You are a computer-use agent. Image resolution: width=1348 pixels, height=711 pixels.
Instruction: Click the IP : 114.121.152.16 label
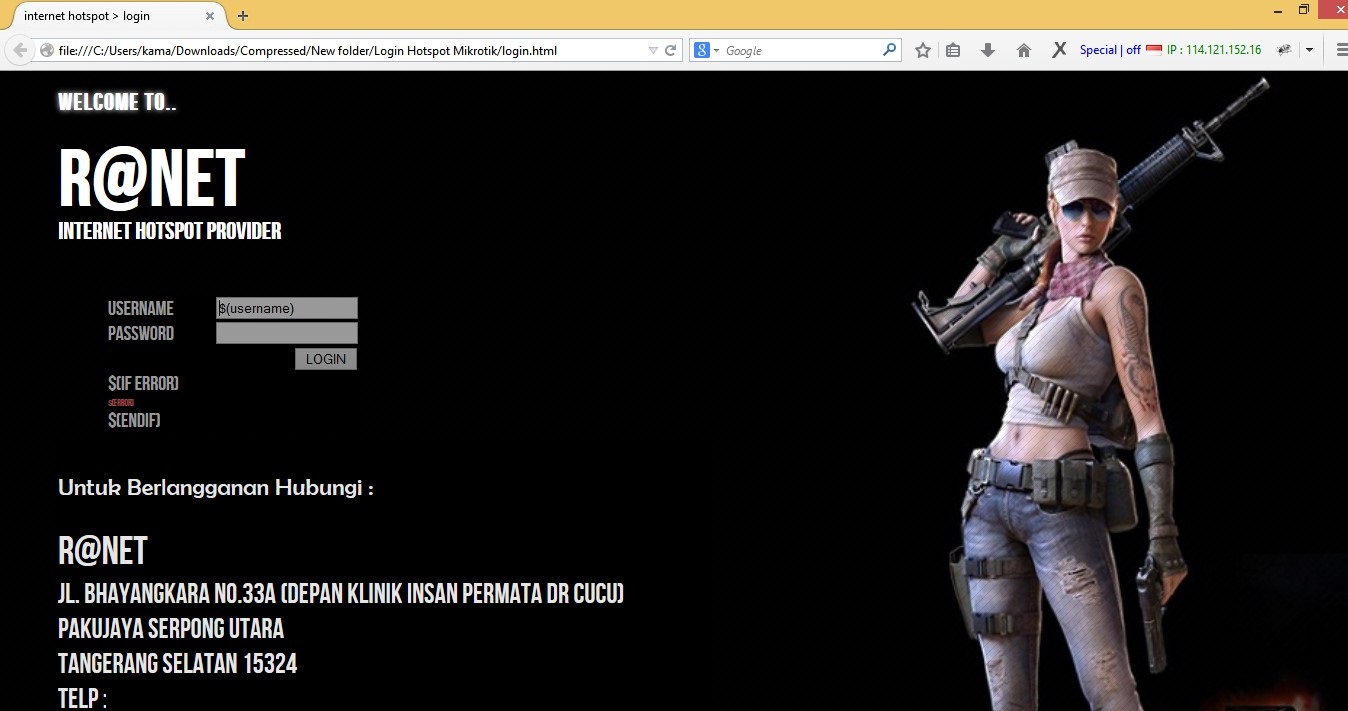tap(1214, 50)
